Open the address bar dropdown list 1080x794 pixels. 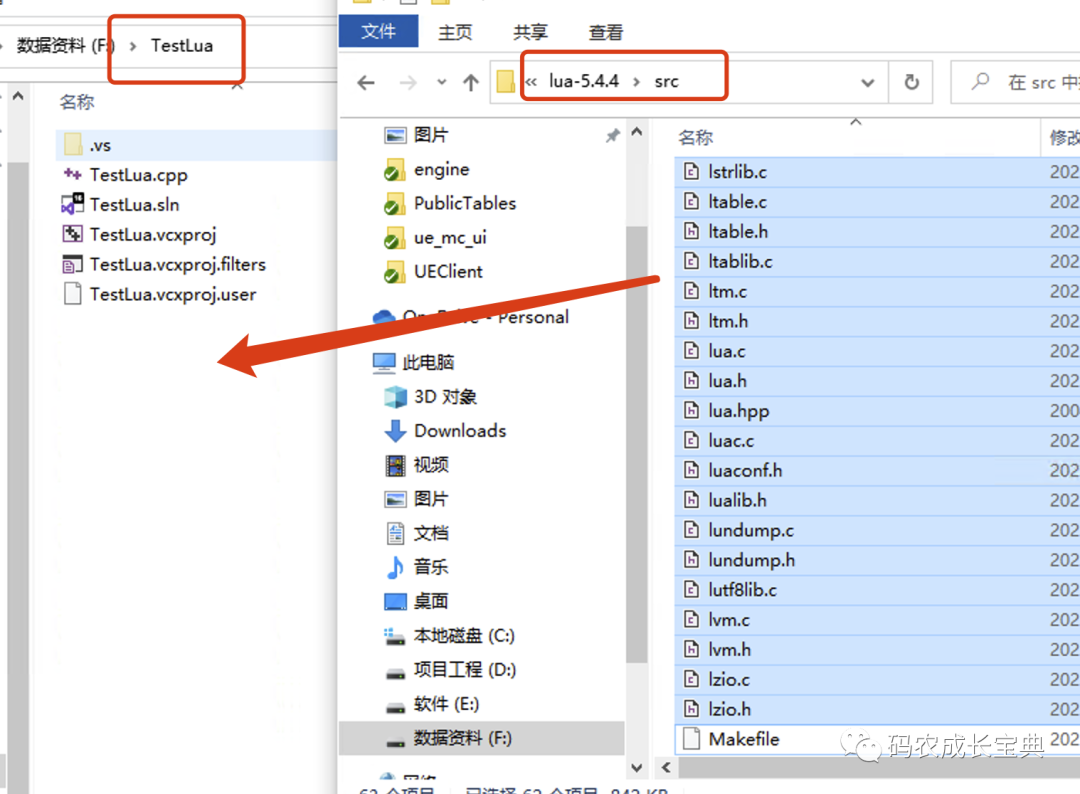pyautogui.click(x=866, y=81)
